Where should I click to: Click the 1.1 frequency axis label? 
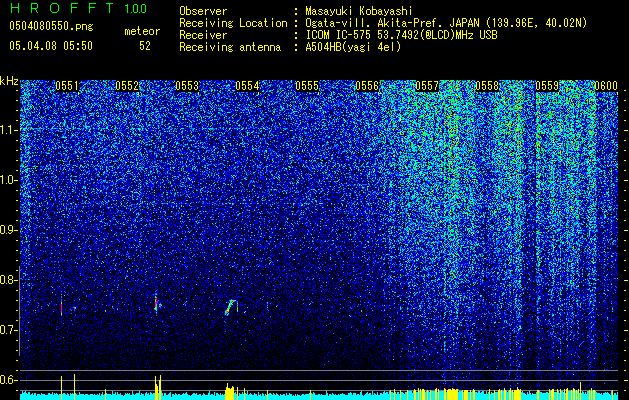[x=8, y=130]
